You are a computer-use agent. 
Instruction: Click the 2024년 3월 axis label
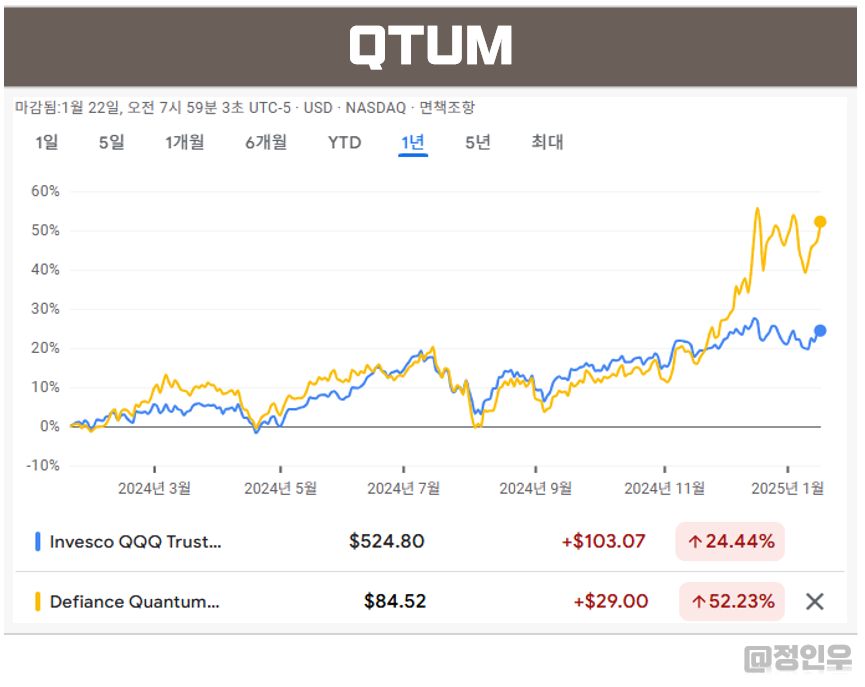pos(154,488)
